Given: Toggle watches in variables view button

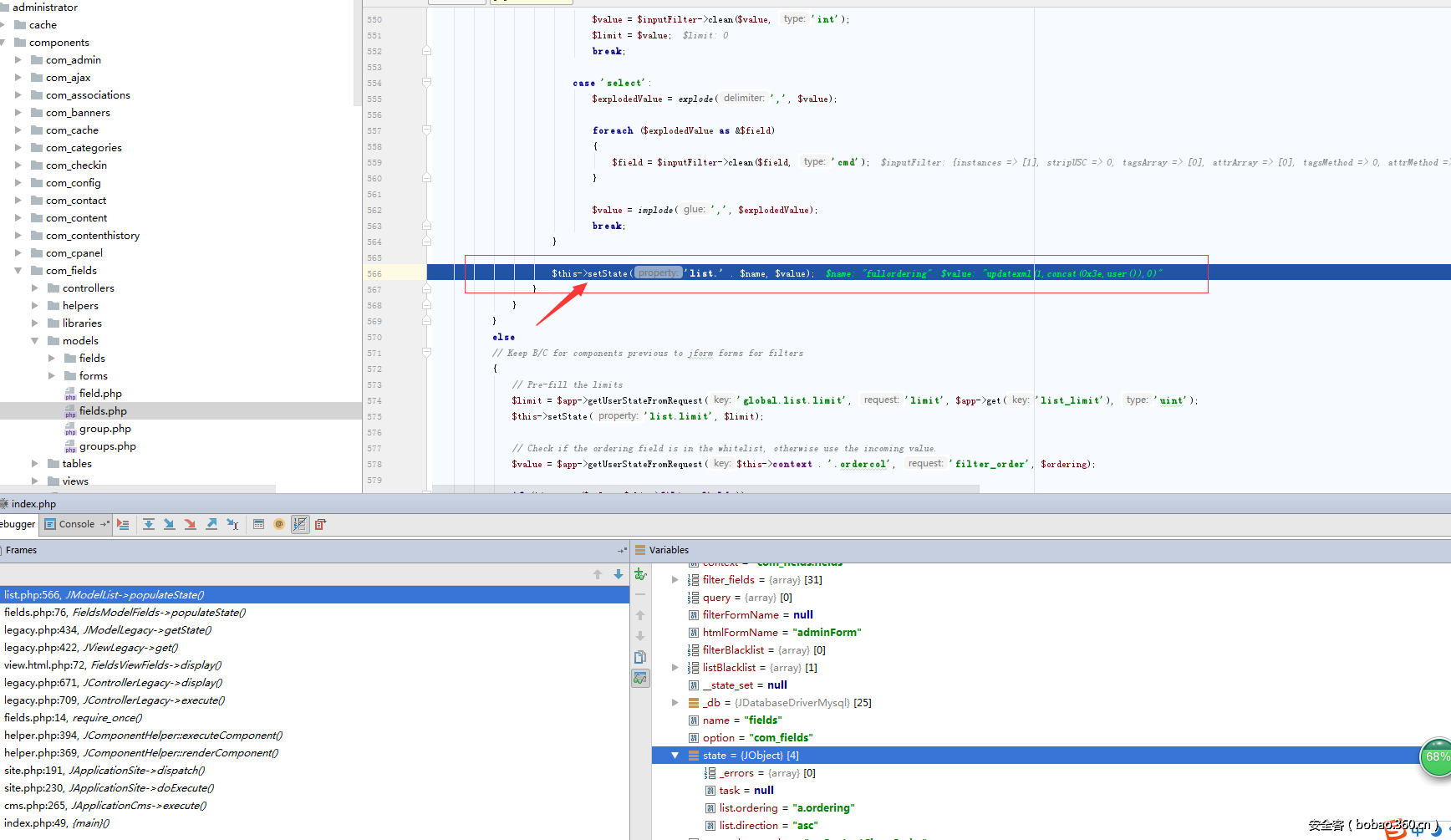Looking at the screenshot, I should pyautogui.click(x=640, y=678).
